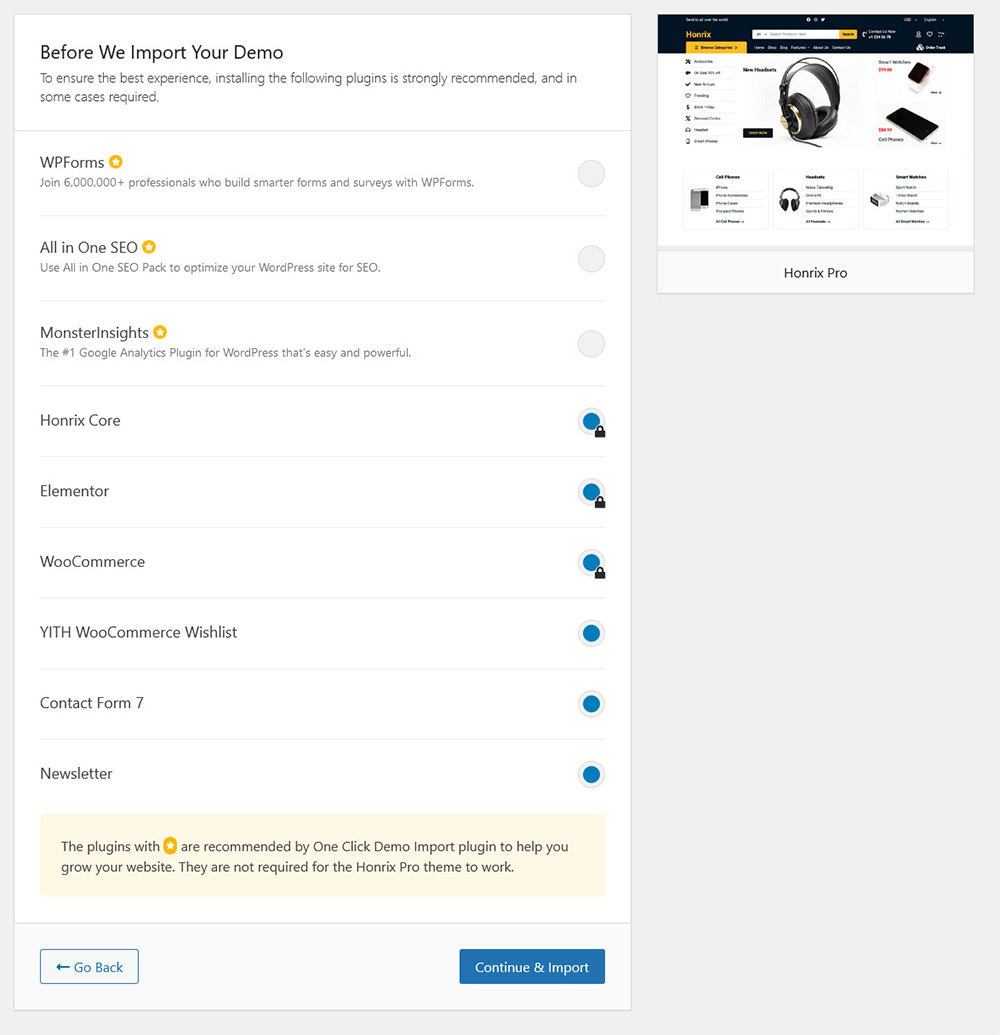The height and width of the screenshot is (1035, 1000).
Task: Click the Honrix Pro demo title label
Action: tap(815, 273)
